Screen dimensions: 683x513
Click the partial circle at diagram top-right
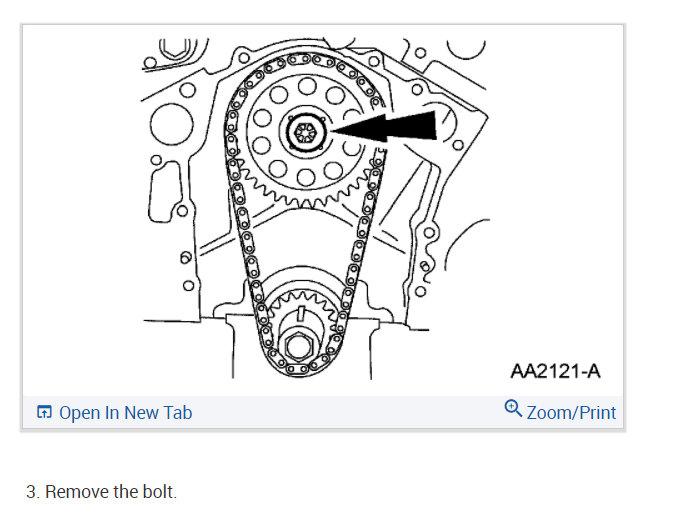(x=465, y=49)
